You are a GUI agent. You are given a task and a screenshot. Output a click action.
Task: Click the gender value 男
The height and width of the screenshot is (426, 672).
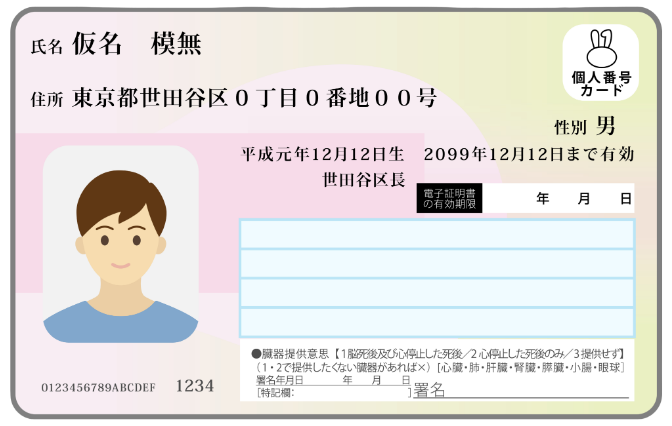click(605, 126)
